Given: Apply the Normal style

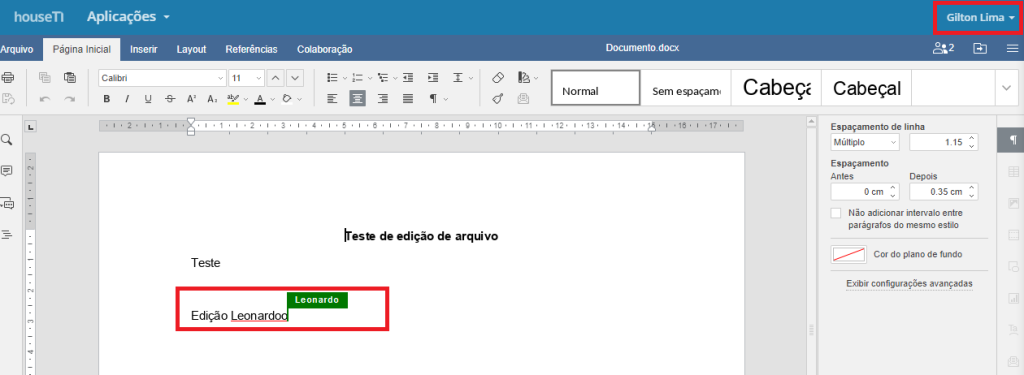Looking at the screenshot, I should tap(596, 88).
